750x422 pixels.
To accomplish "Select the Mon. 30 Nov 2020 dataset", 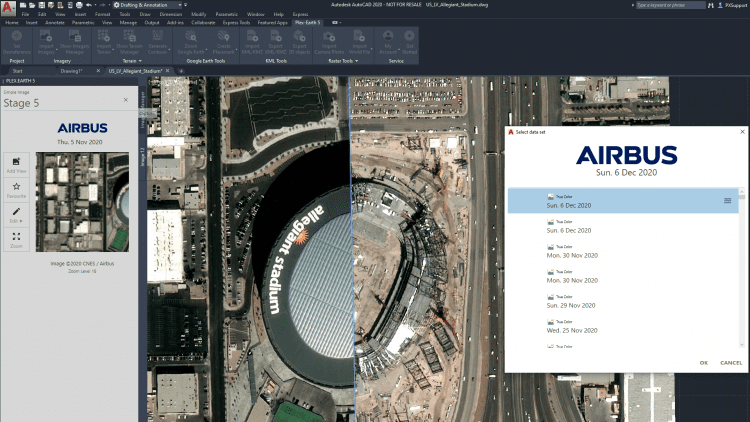I will (569, 255).
